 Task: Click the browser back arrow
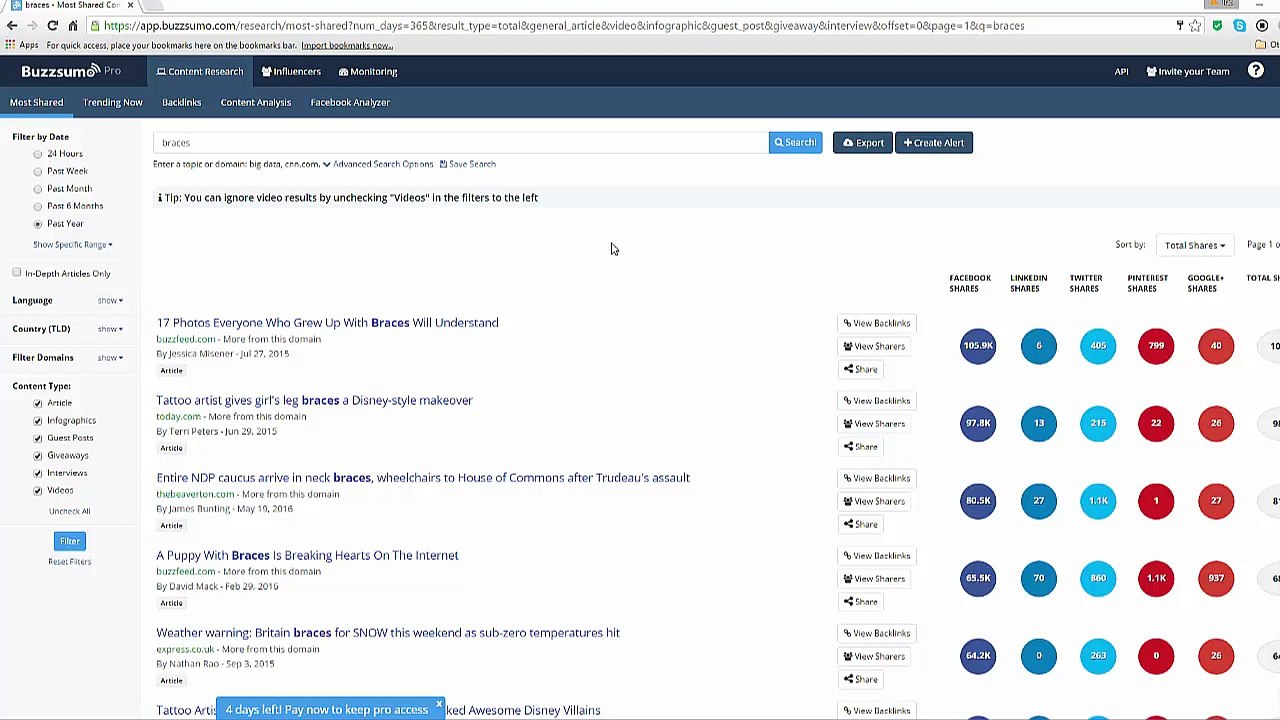tap(12, 26)
